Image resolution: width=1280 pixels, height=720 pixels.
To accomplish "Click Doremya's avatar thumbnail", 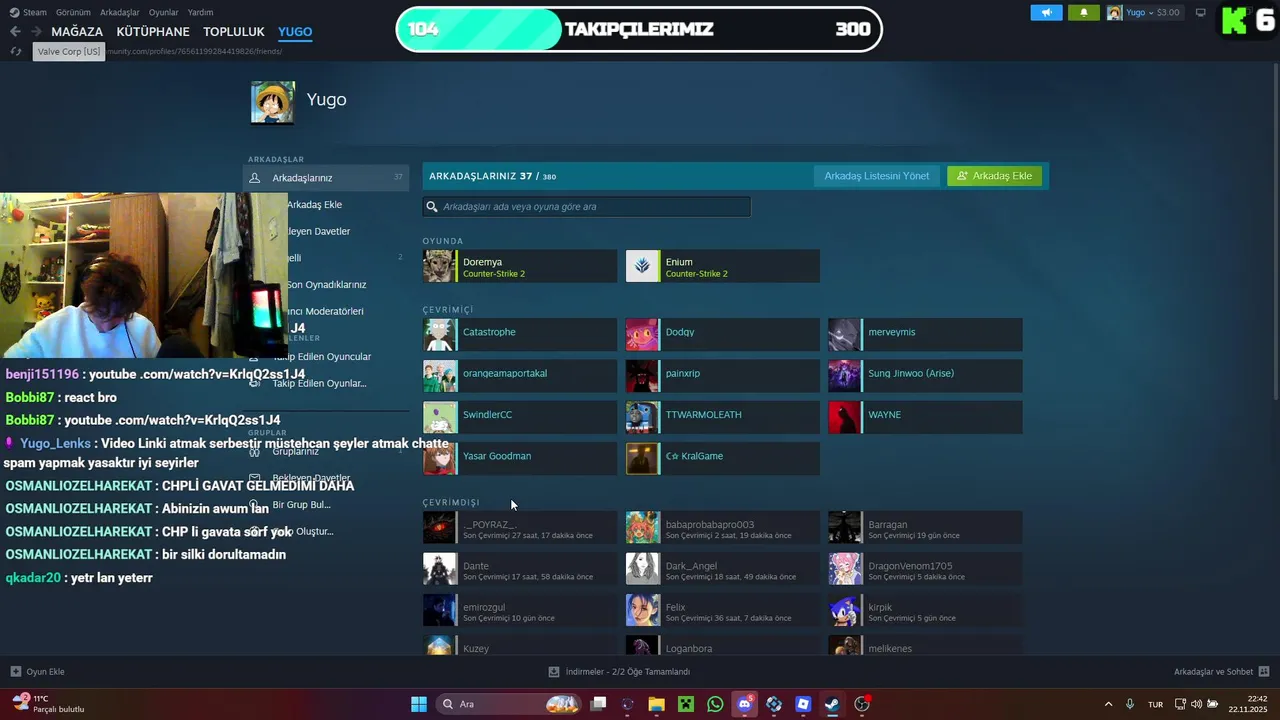I will [439, 266].
